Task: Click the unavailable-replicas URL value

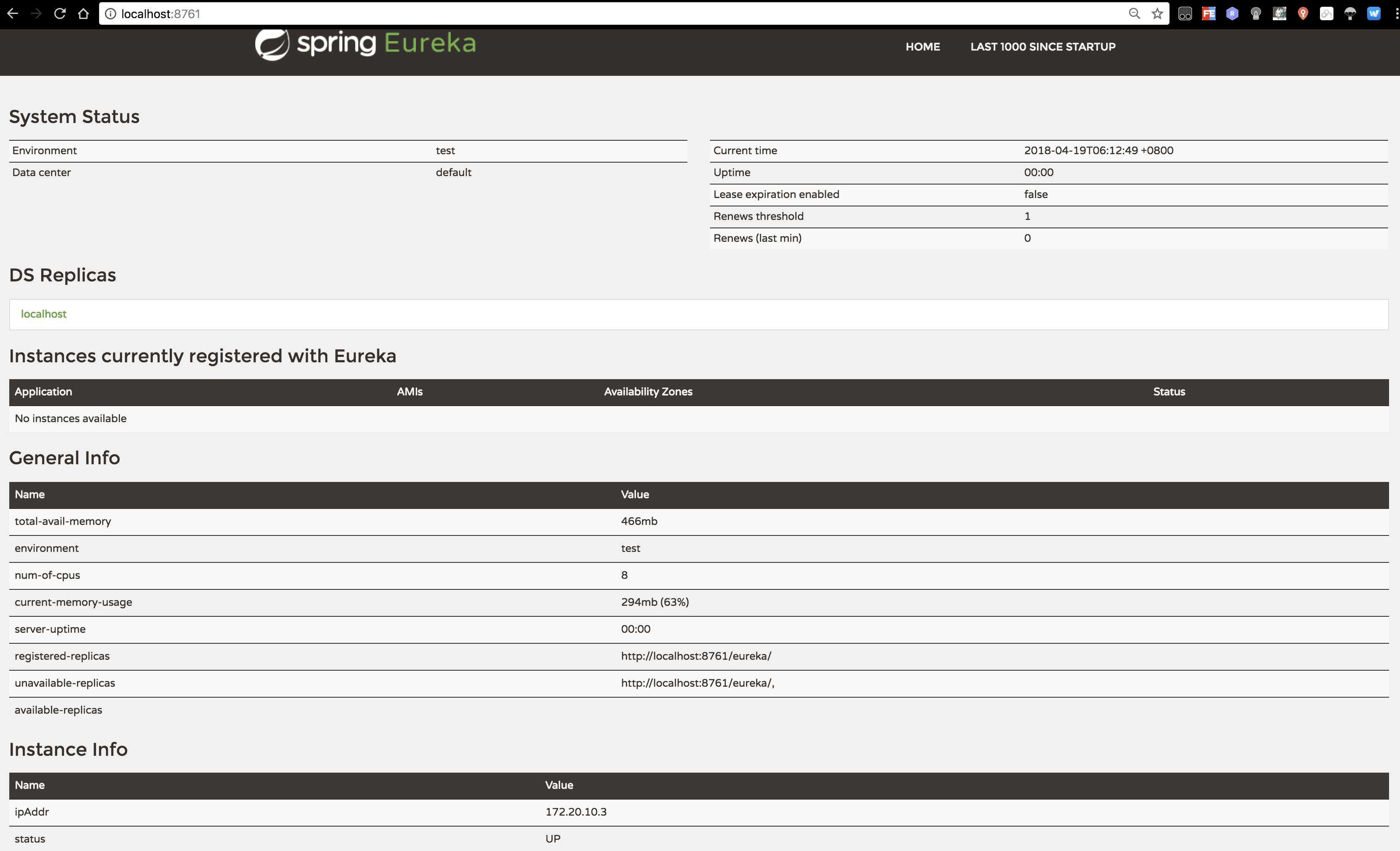Action: [x=698, y=683]
